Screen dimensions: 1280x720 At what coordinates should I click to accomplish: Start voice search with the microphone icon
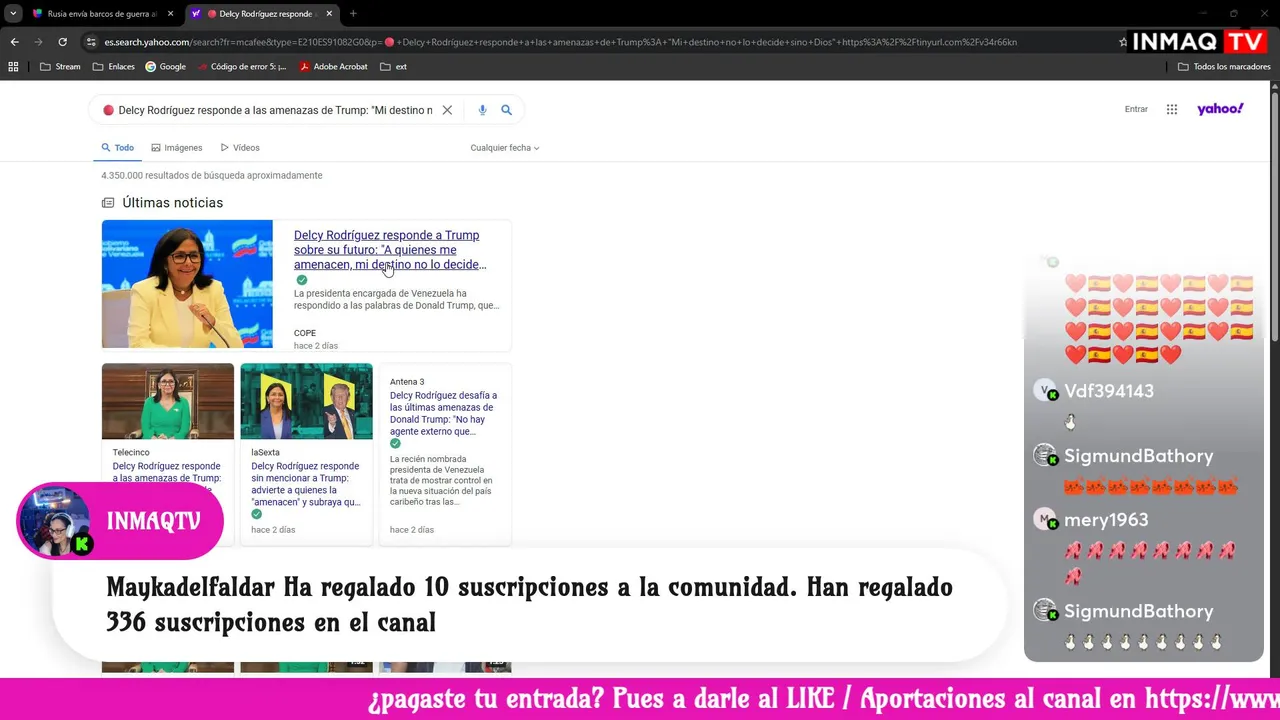coord(482,110)
